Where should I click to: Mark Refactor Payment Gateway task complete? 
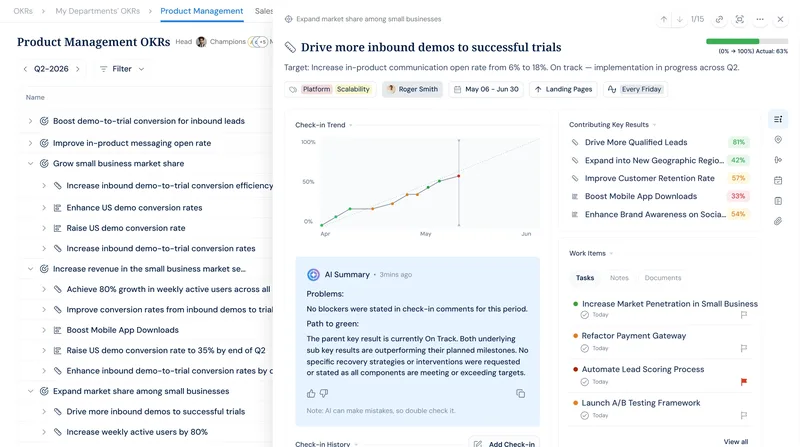click(x=585, y=349)
